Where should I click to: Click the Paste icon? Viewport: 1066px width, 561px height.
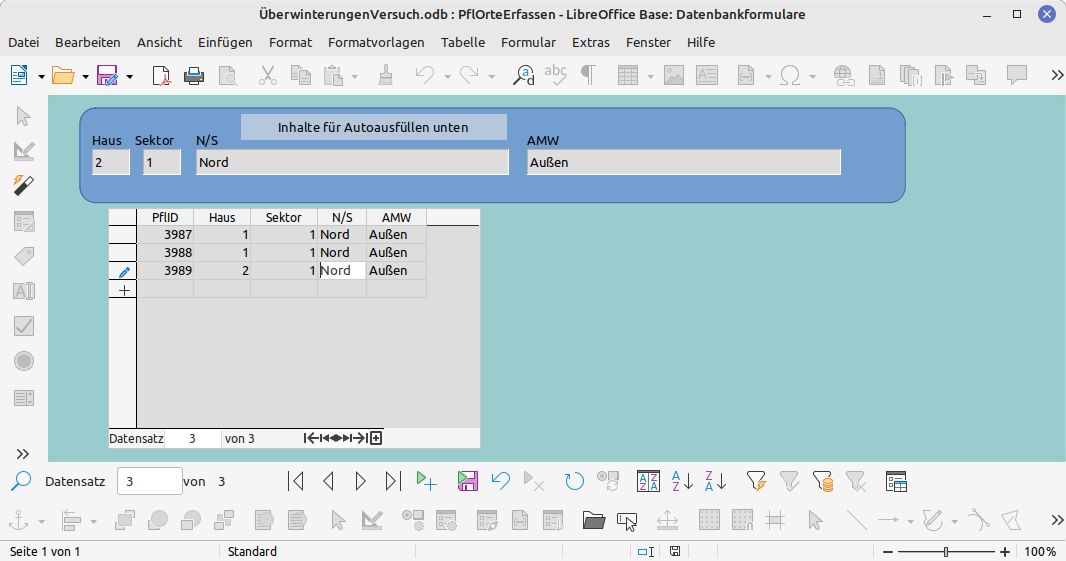point(333,75)
